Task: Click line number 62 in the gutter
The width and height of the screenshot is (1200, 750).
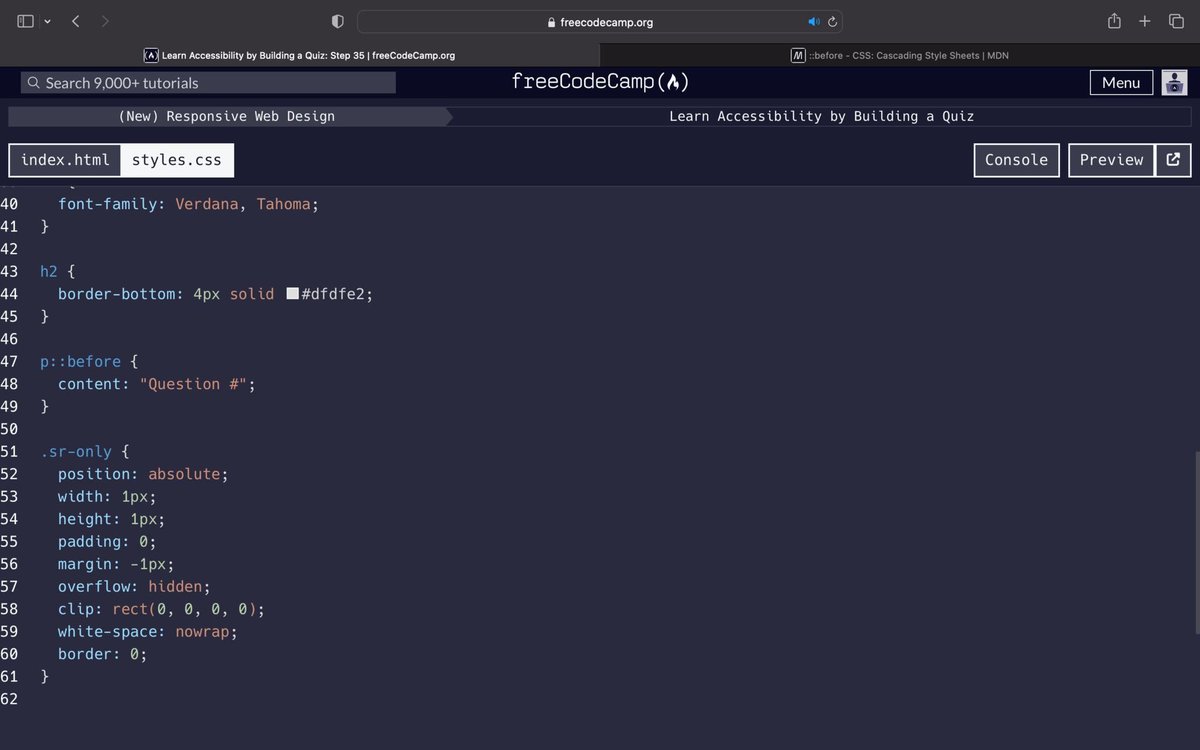Action: (x=9, y=699)
